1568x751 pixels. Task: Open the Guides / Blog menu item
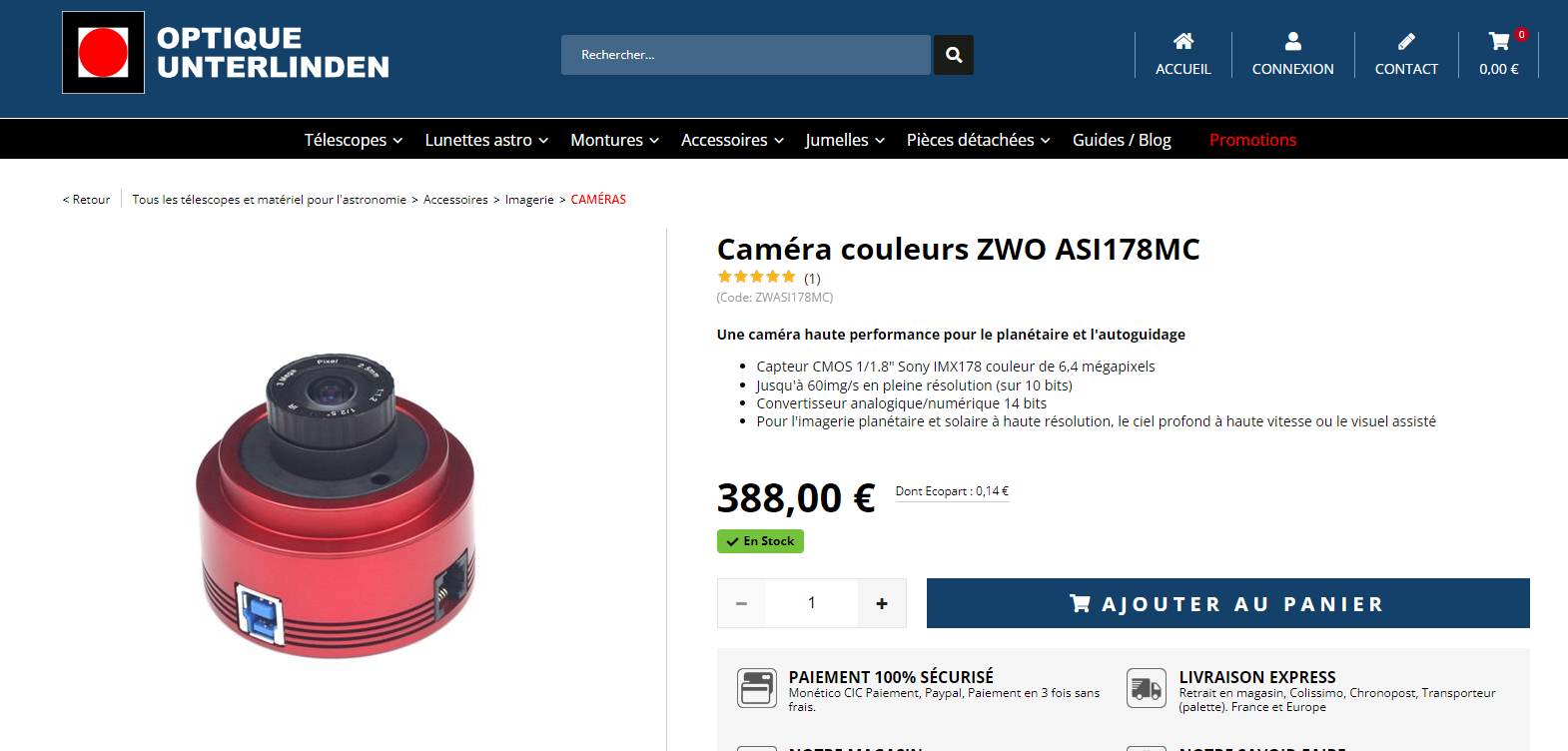(1122, 140)
